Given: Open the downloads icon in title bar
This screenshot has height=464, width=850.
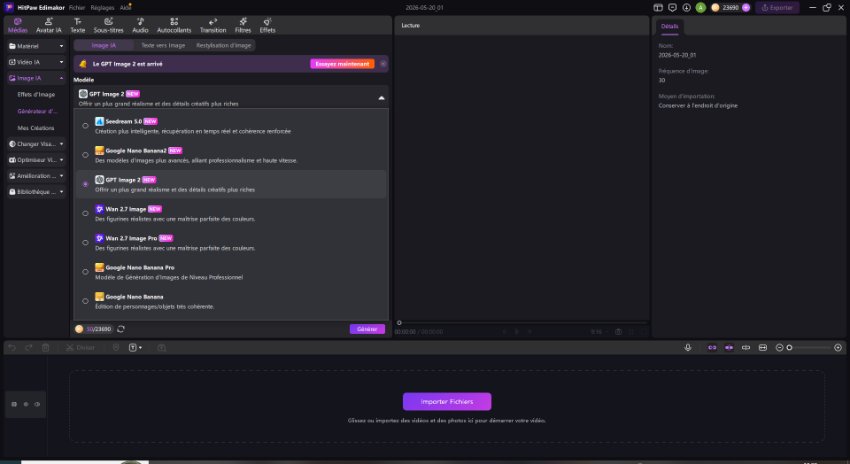Looking at the screenshot, I should 686,8.
